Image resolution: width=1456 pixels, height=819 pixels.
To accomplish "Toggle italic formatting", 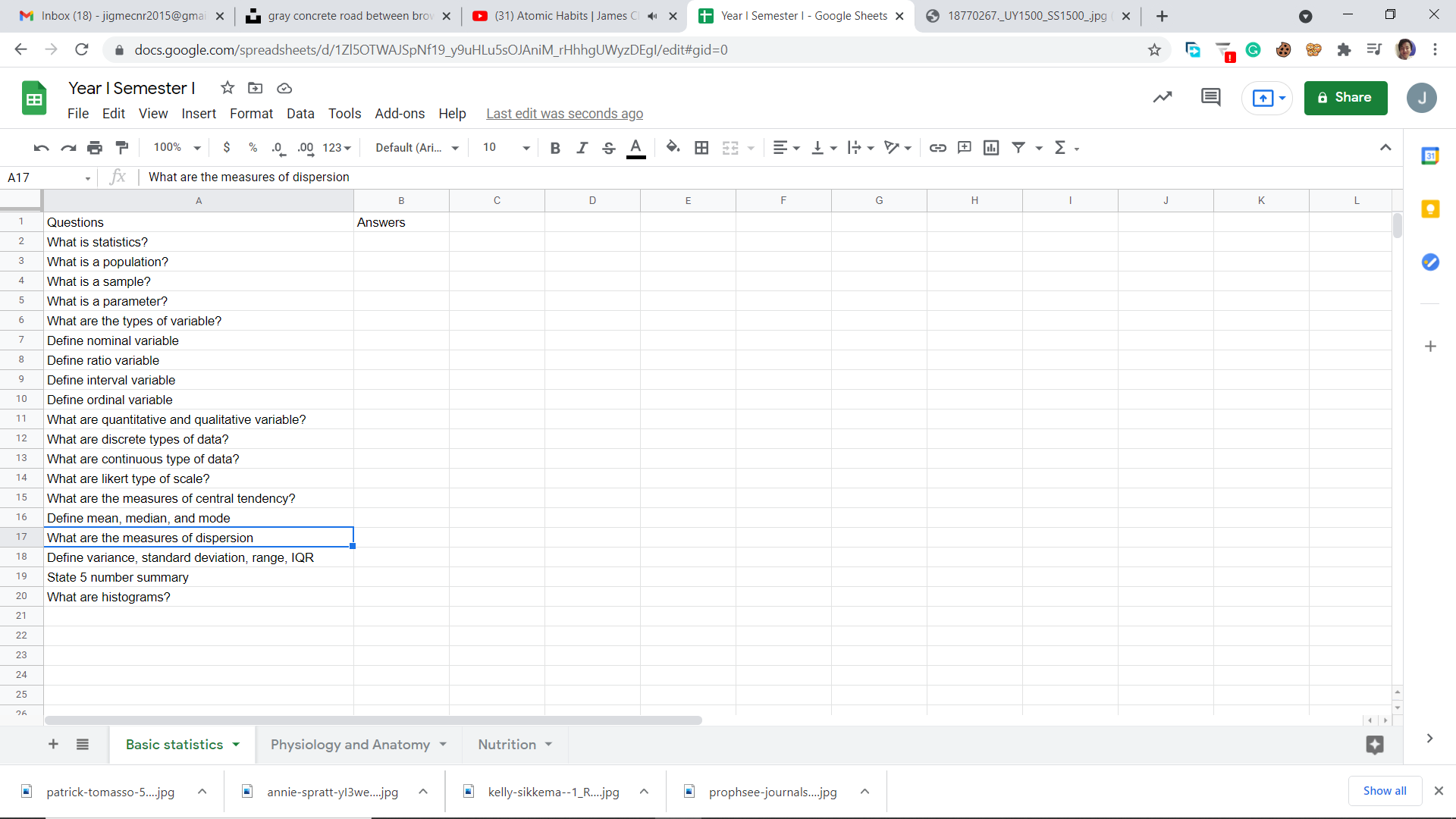I will click(x=582, y=148).
